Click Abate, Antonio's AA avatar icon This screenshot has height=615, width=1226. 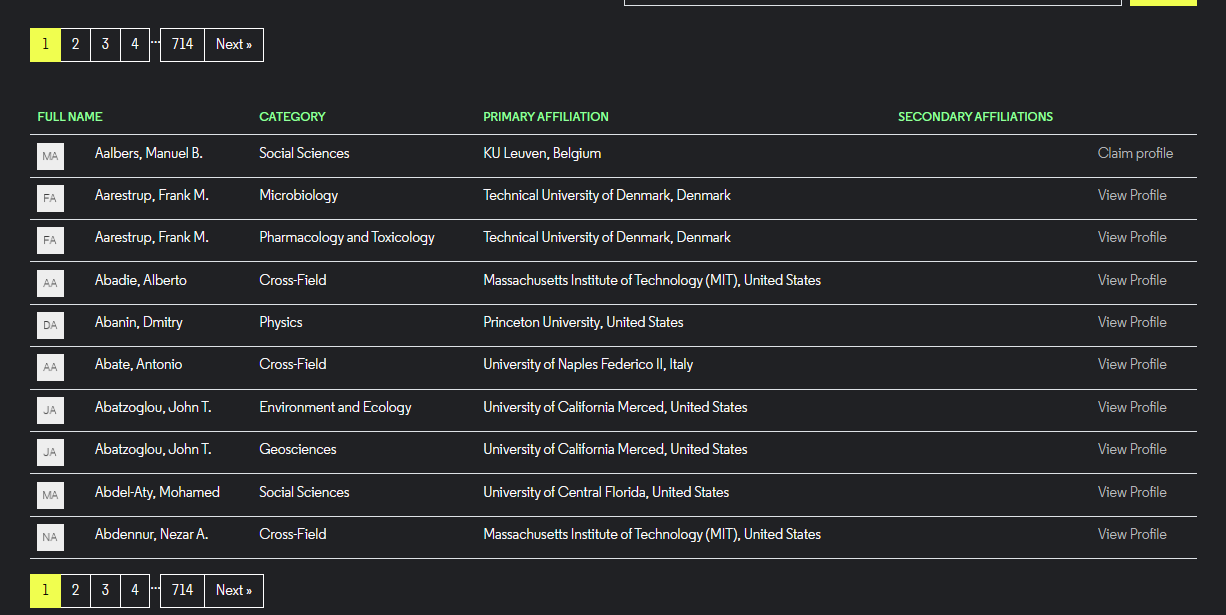(x=50, y=367)
